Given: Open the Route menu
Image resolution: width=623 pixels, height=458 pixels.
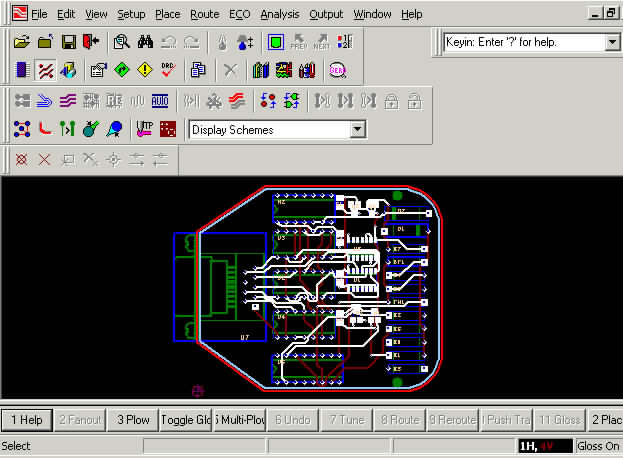Looking at the screenshot, I should click(205, 14).
